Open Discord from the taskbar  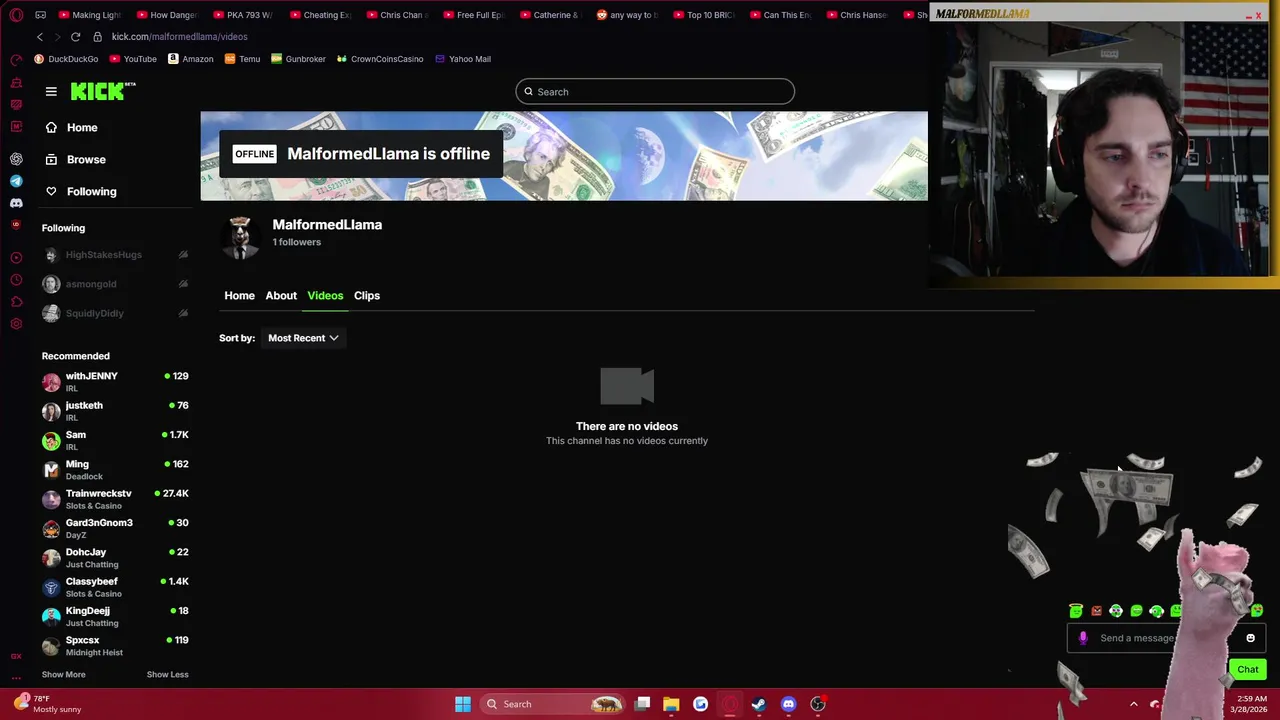[788, 704]
